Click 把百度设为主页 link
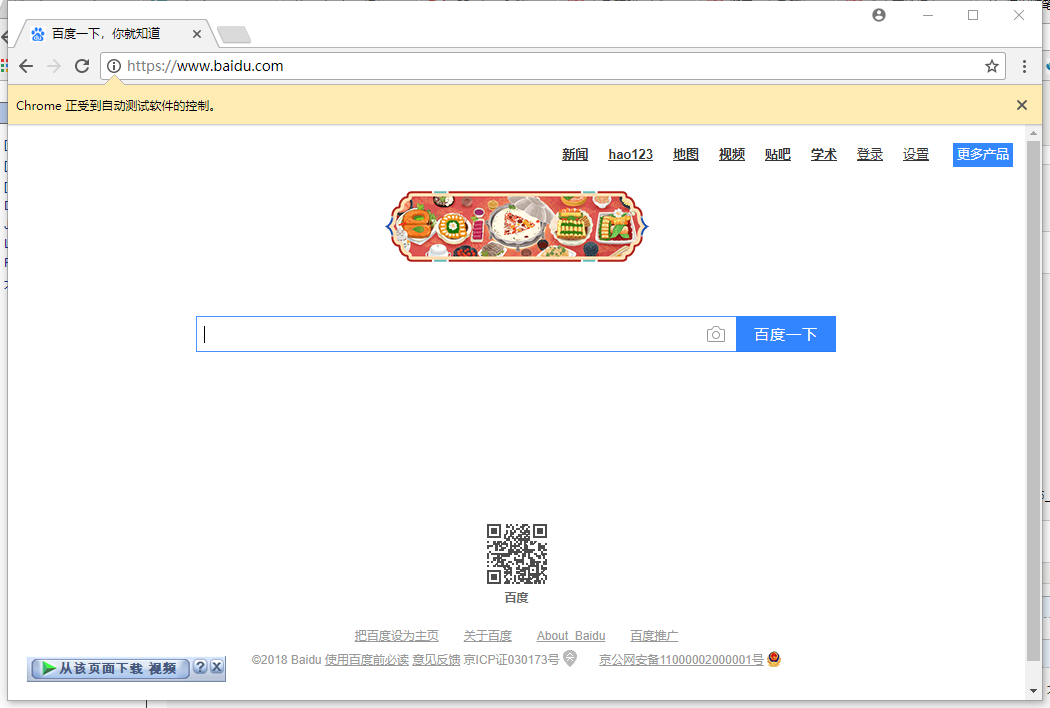1050x708 pixels. click(x=396, y=636)
